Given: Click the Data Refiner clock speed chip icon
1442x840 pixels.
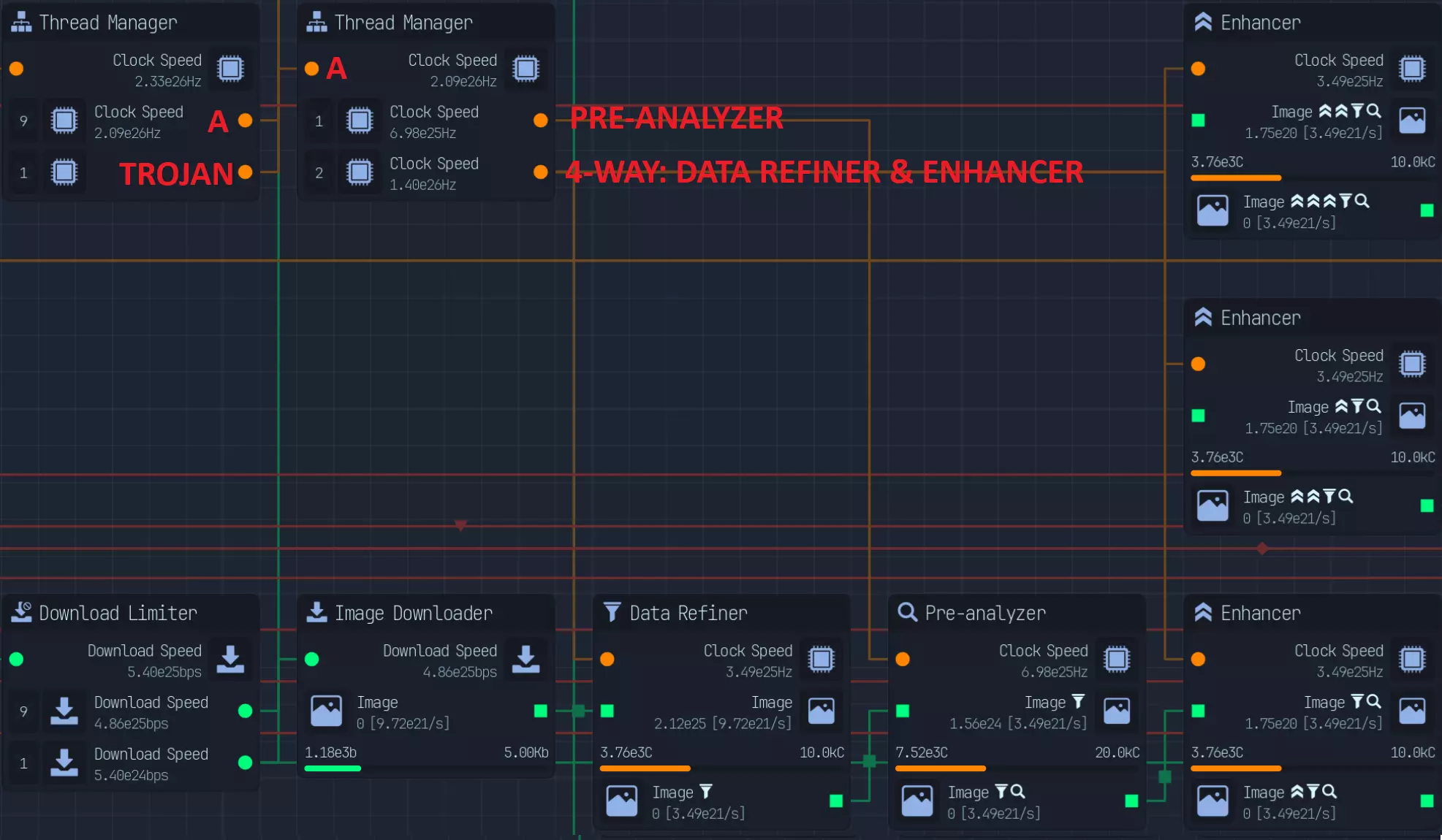Looking at the screenshot, I should tap(821, 659).
